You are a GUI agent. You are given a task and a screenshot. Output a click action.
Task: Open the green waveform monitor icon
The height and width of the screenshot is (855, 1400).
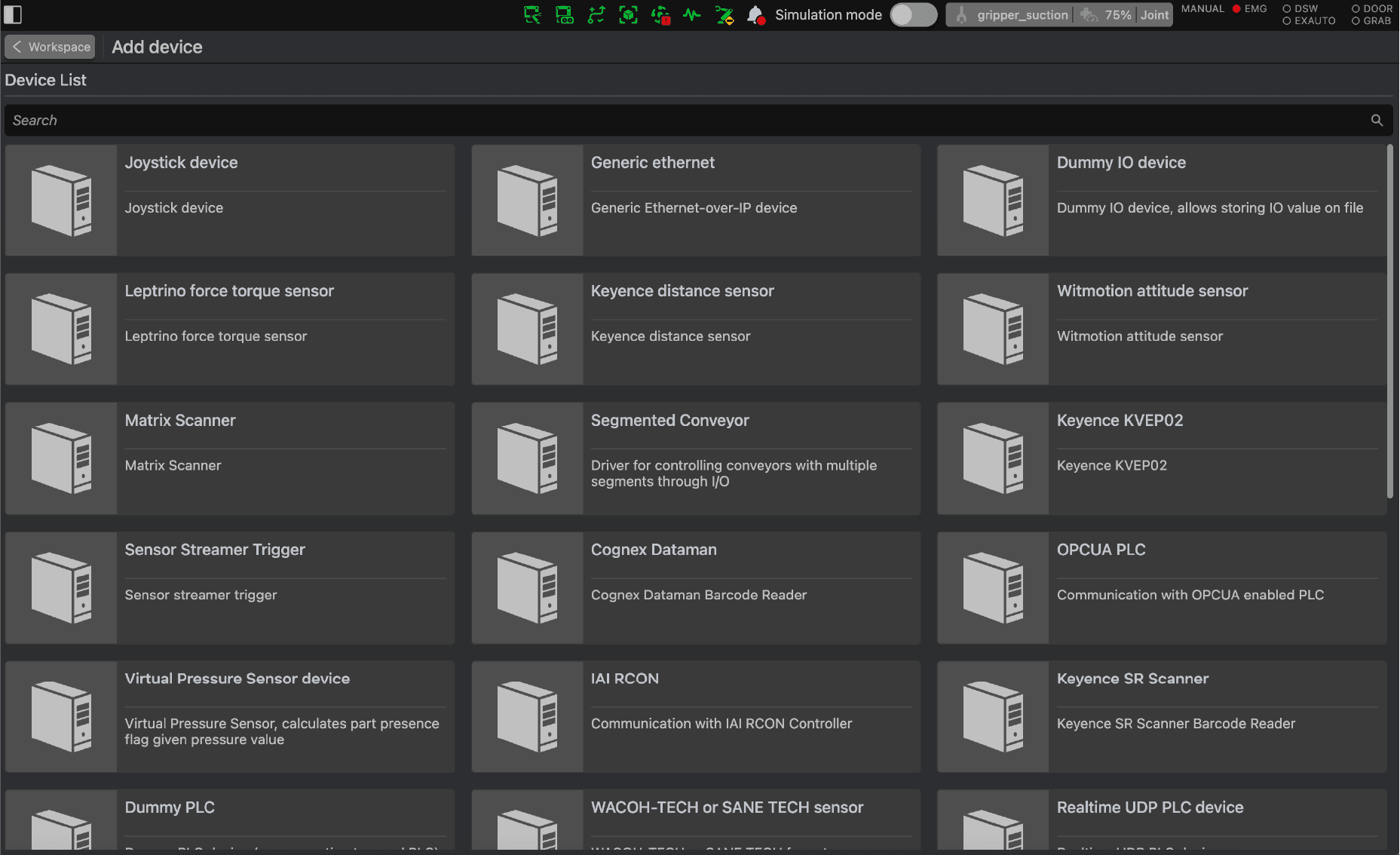tap(692, 15)
